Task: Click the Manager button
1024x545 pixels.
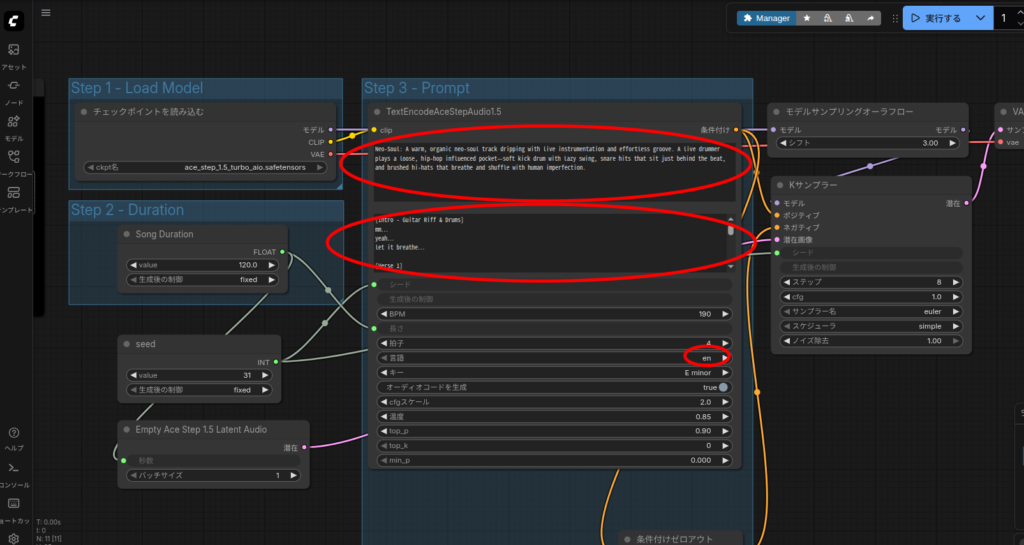Action: click(x=766, y=18)
